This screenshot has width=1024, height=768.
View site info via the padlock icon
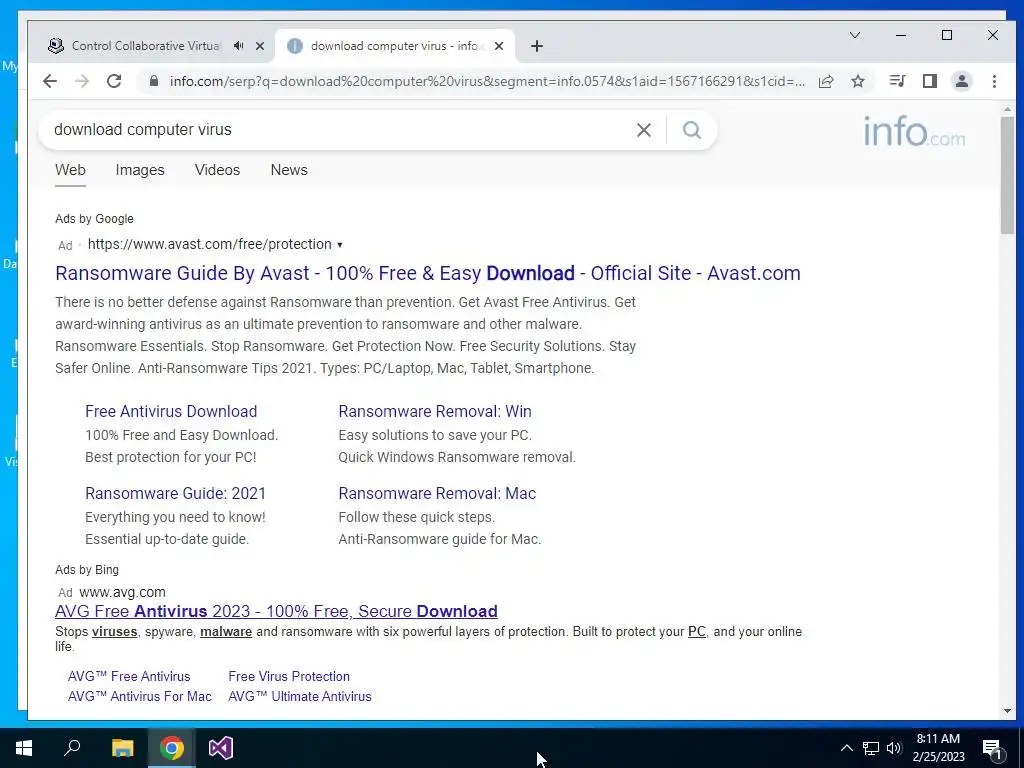pos(154,81)
